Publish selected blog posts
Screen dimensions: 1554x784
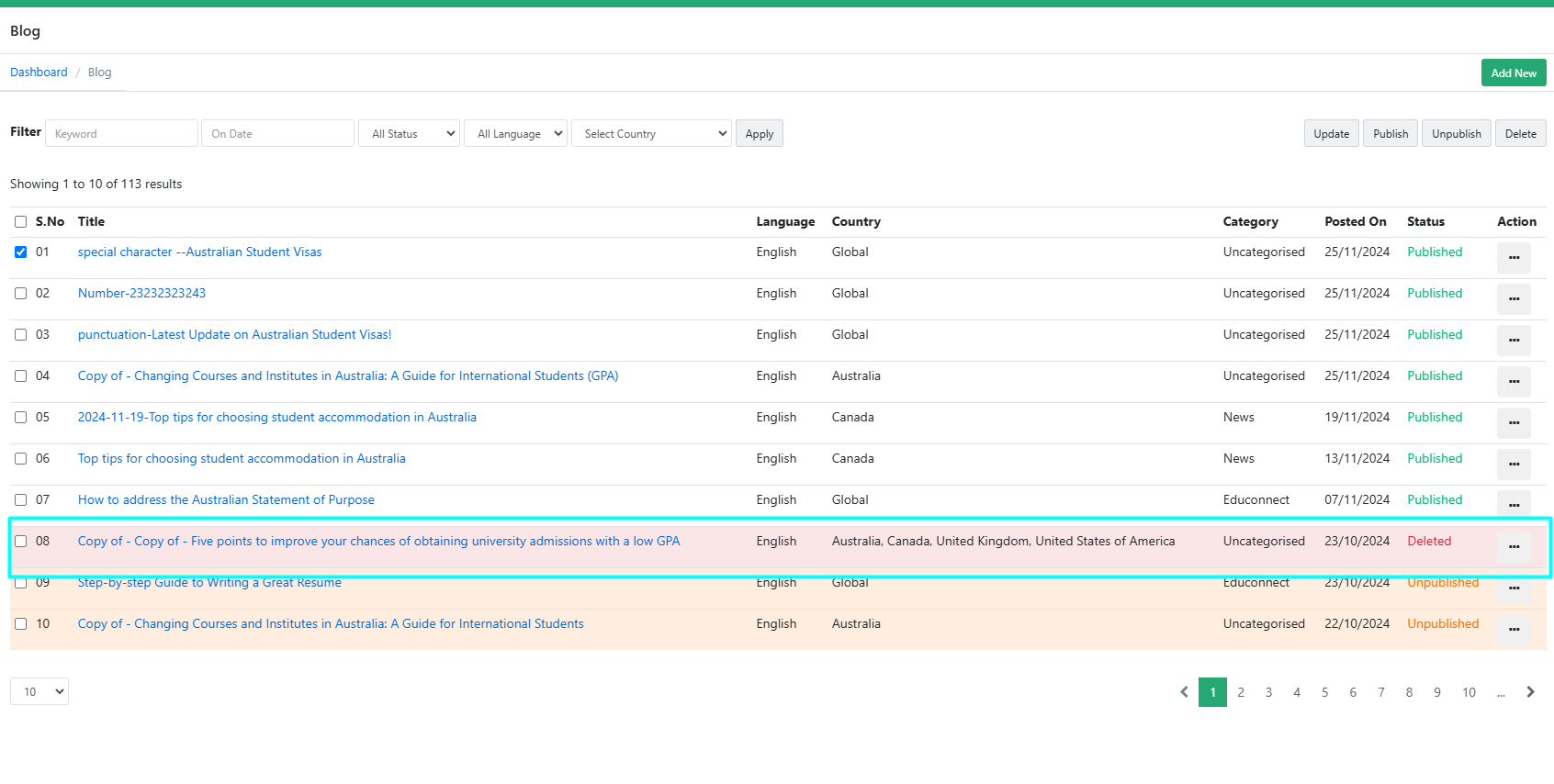point(1391,134)
